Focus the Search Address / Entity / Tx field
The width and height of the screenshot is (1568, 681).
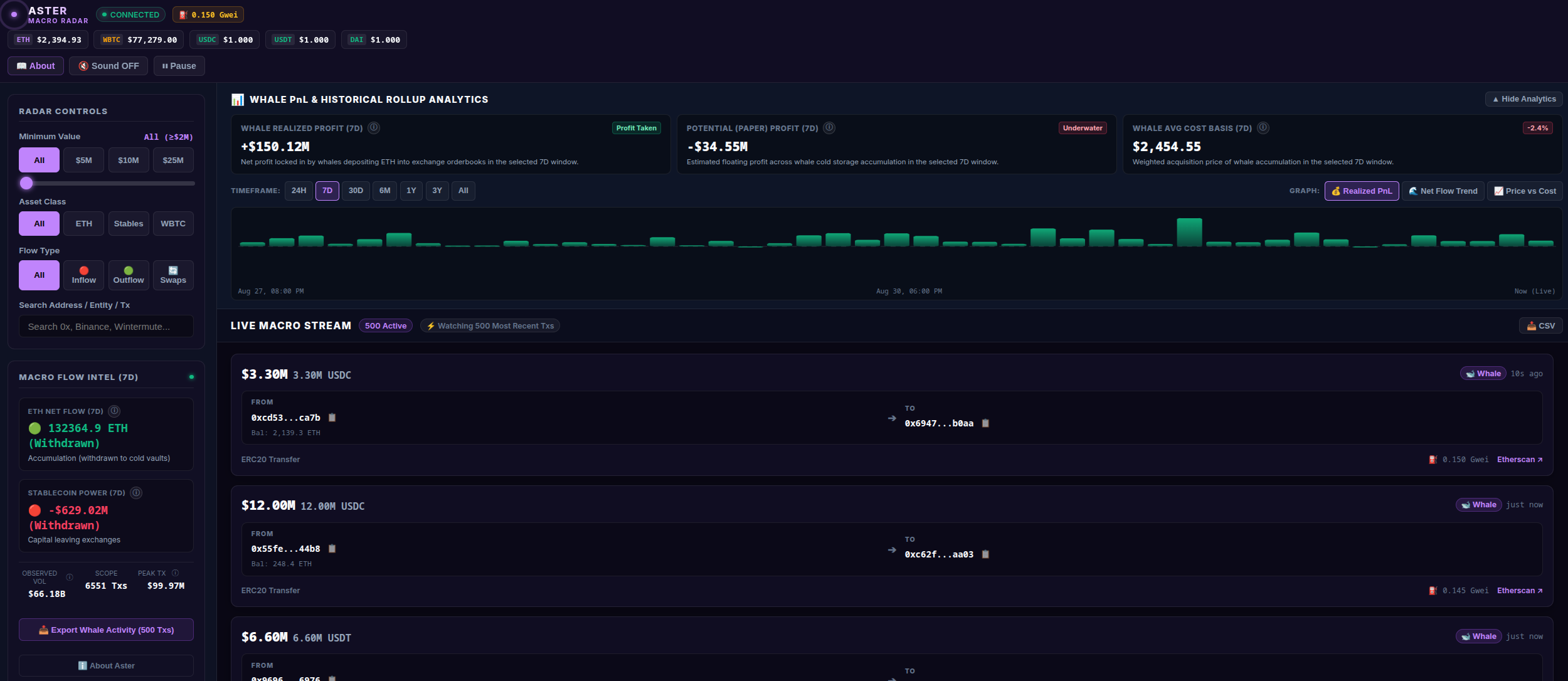[106, 326]
